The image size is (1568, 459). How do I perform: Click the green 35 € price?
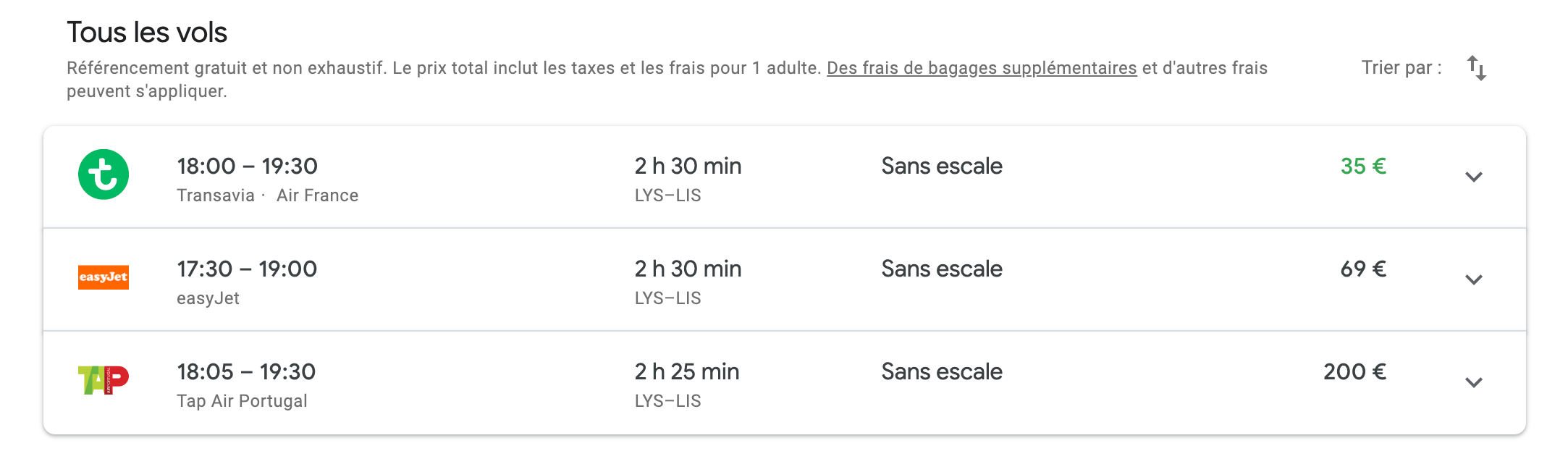(x=1363, y=167)
